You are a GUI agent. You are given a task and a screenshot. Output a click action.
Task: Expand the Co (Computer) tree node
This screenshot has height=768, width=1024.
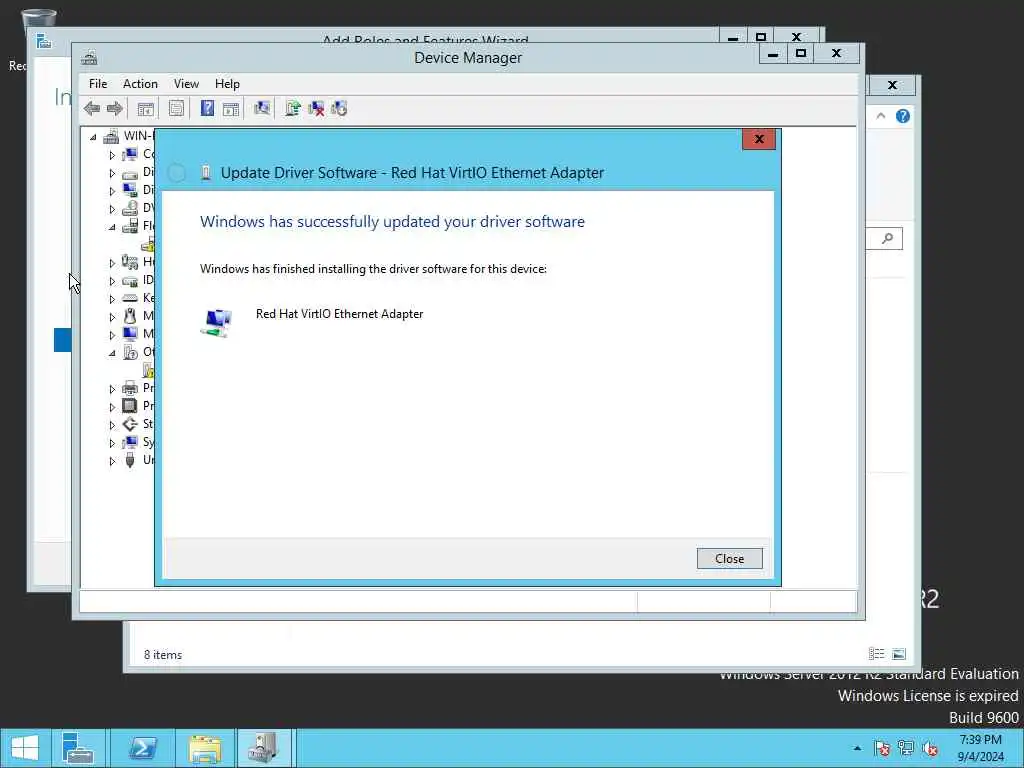click(x=112, y=155)
